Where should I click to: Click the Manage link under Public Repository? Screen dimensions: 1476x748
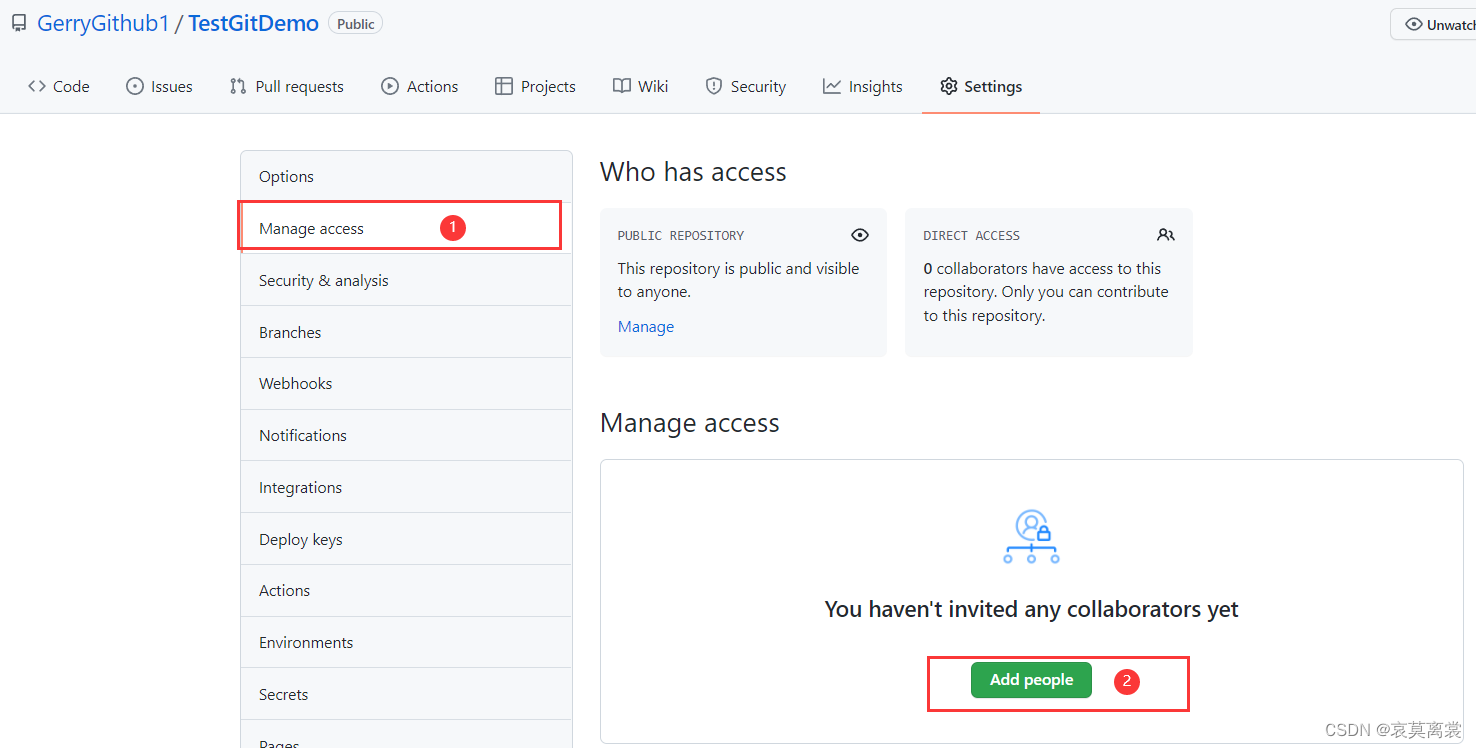tap(646, 327)
